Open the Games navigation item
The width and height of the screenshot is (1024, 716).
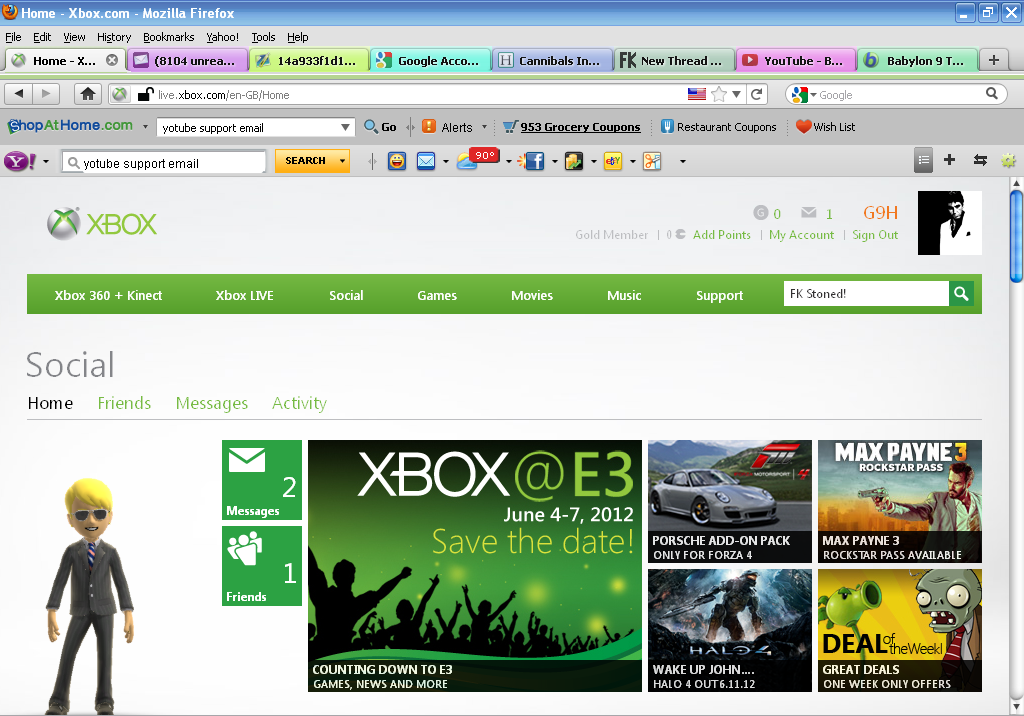coord(437,295)
